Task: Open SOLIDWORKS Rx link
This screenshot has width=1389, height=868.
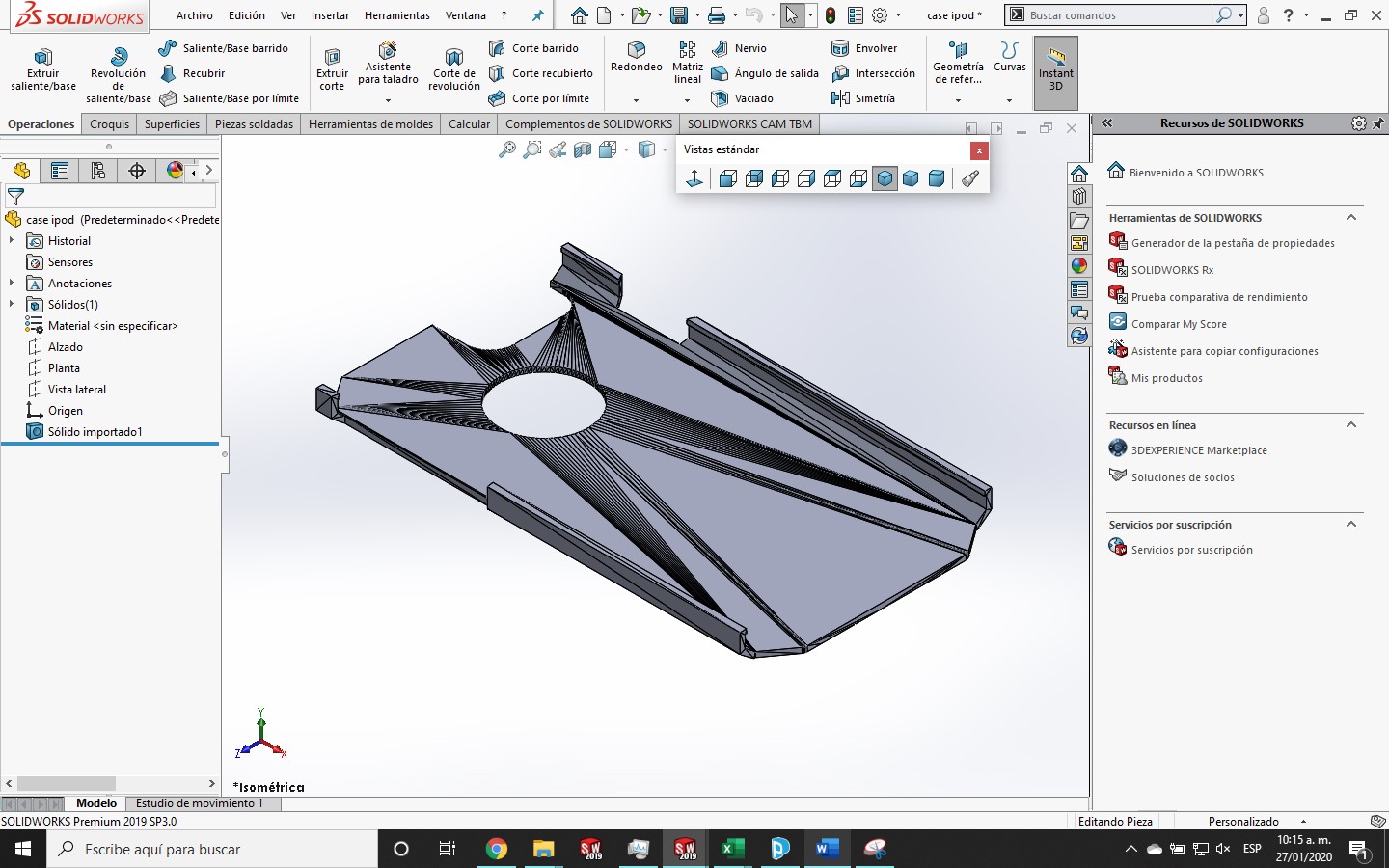Action: 1172,270
